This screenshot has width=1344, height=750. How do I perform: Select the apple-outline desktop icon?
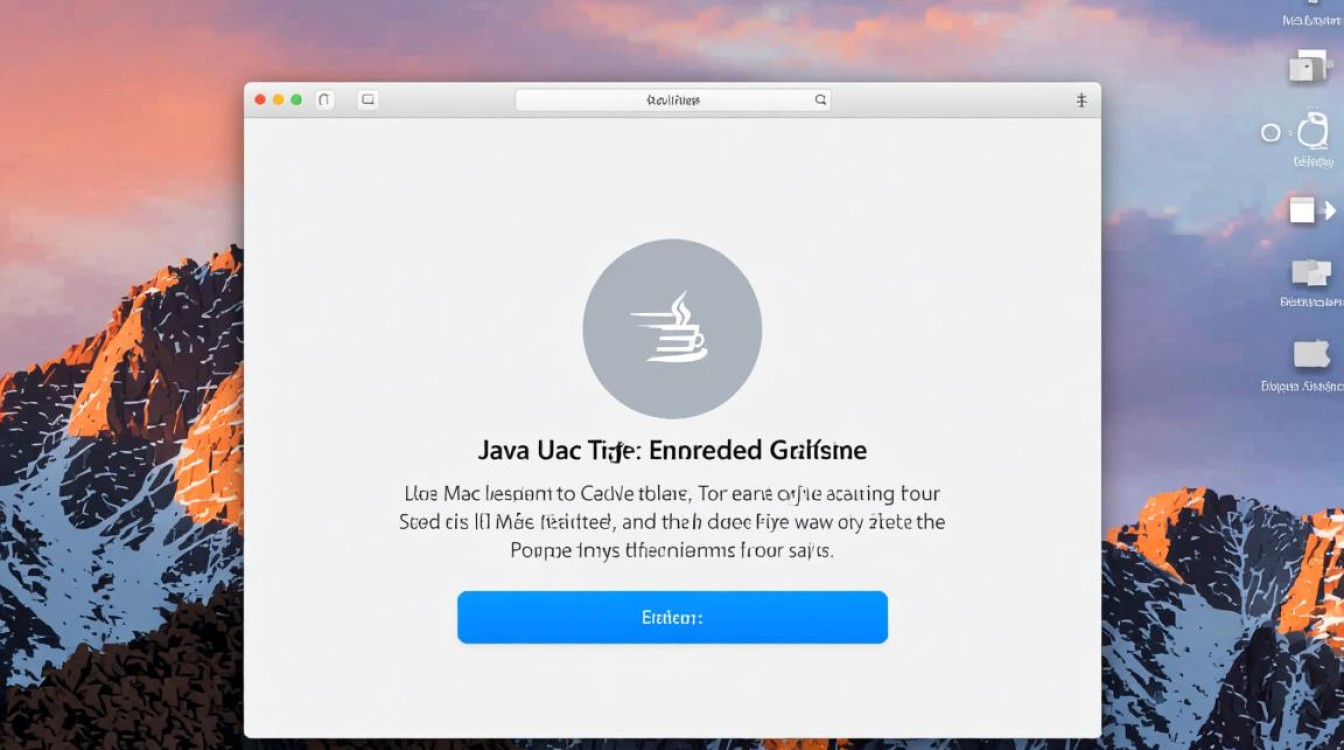1312,132
